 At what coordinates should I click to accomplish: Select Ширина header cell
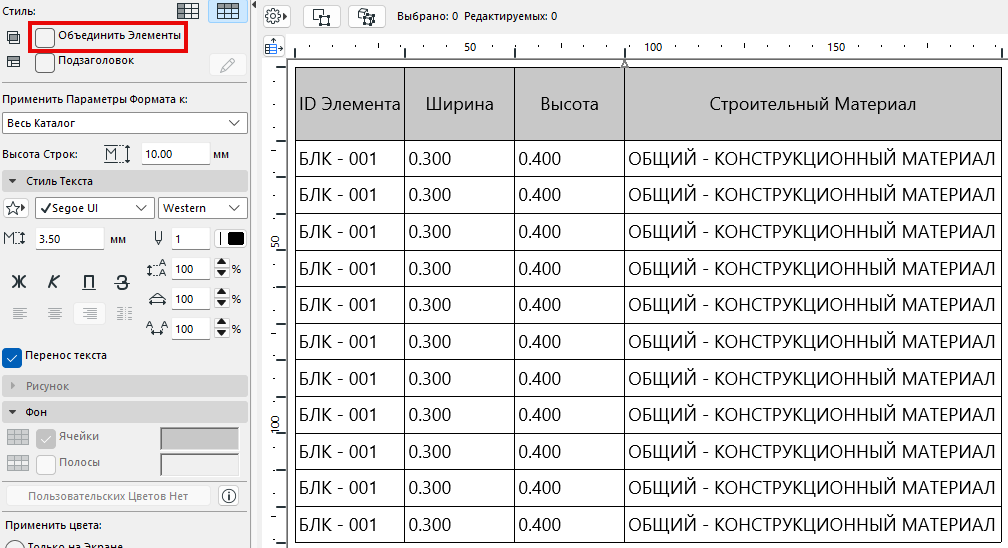tap(460, 104)
